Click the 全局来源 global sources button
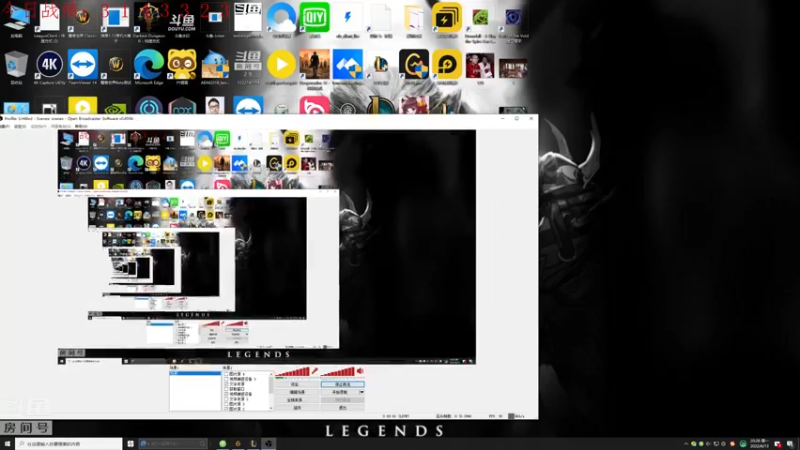800x450 pixels. click(296, 400)
